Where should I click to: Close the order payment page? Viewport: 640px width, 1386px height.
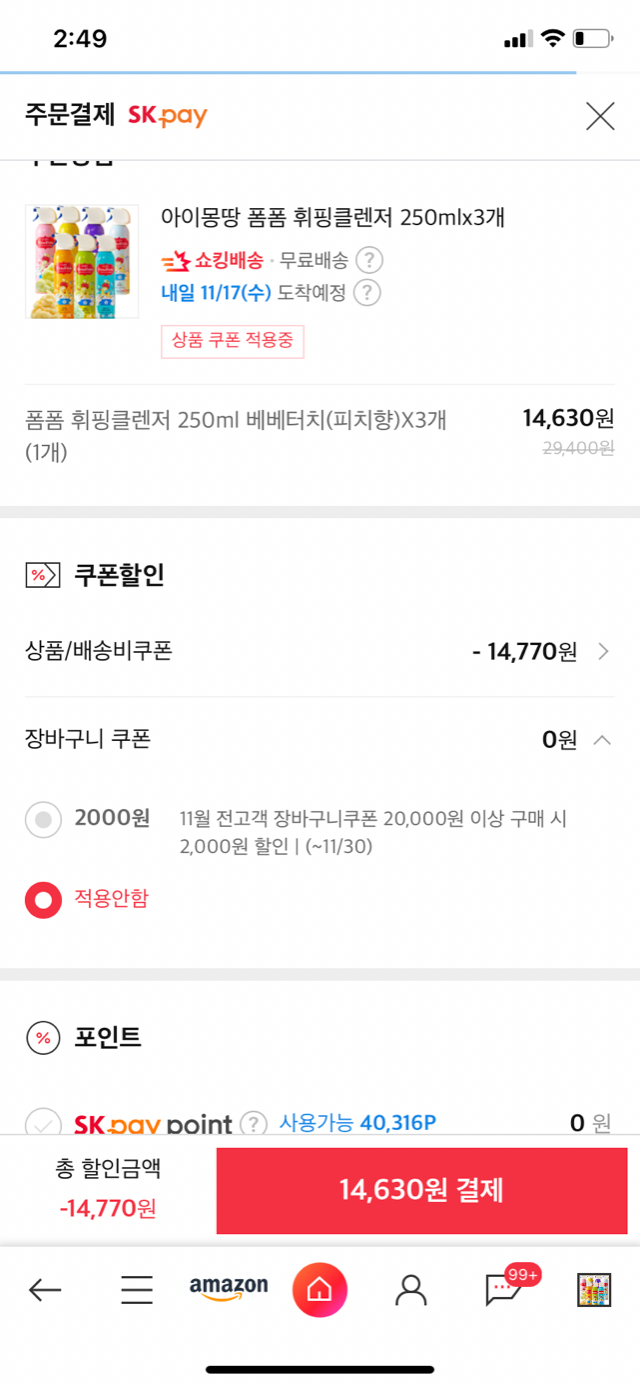pos(600,116)
